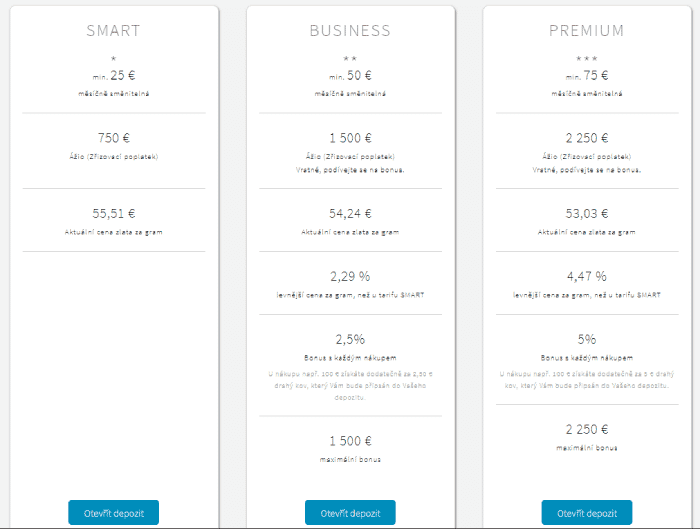Screen dimensions: 700x529
Task: Click the 4,47 % cheaper price value
Action: (587, 276)
